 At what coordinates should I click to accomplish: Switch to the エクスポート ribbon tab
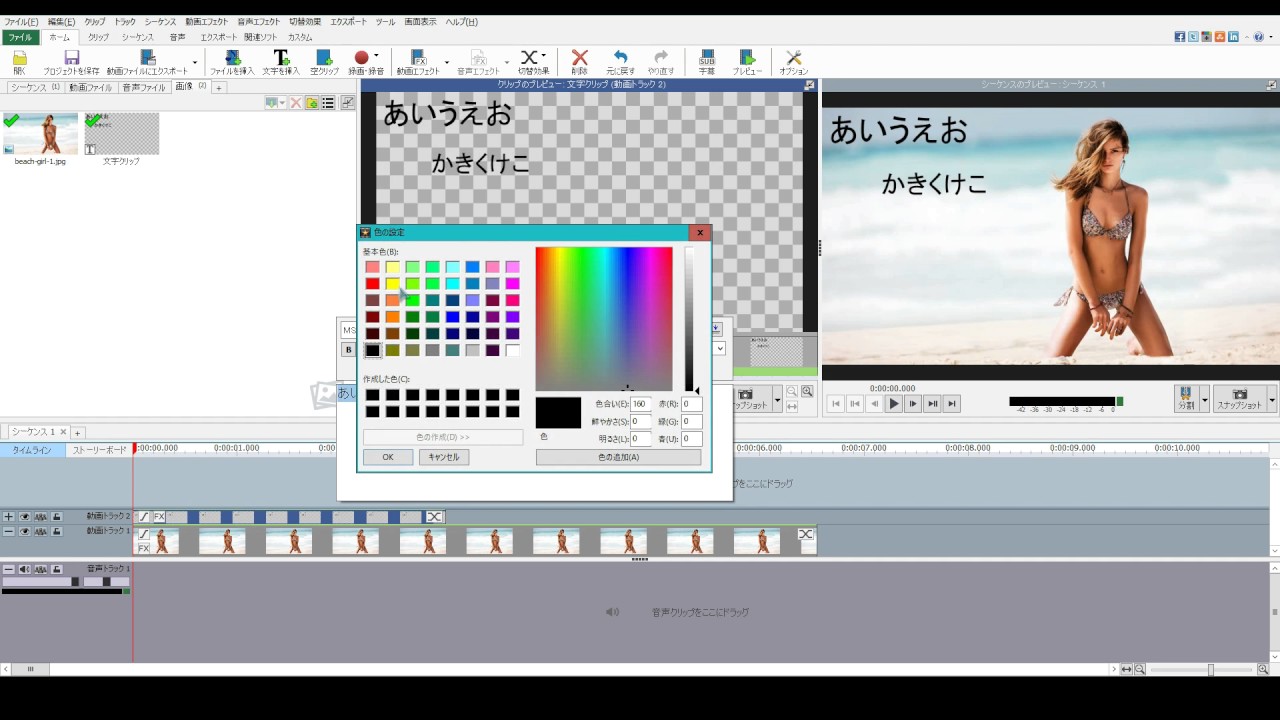[x=218, y=37]
